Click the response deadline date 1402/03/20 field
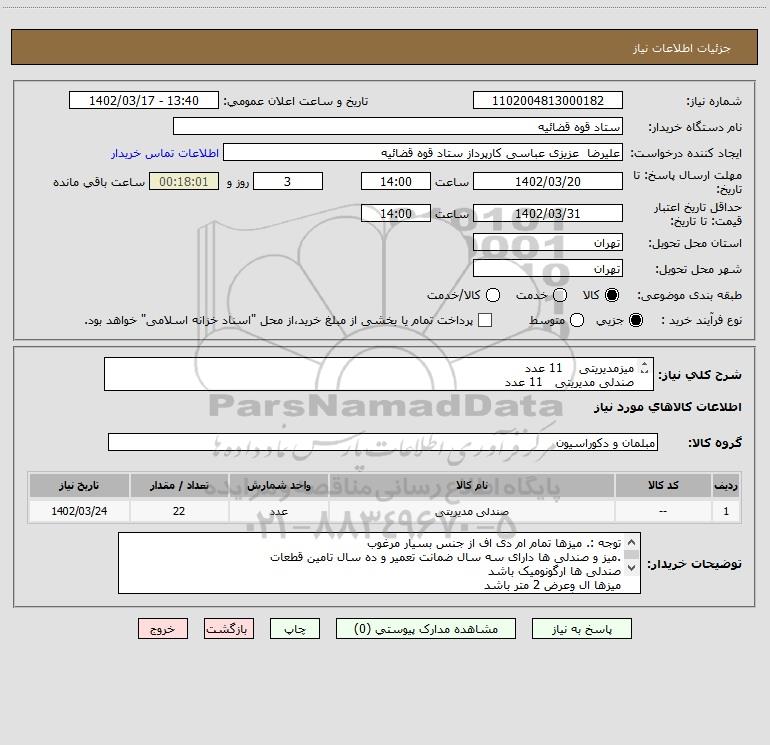770x745 pixels. coord(548,182)
